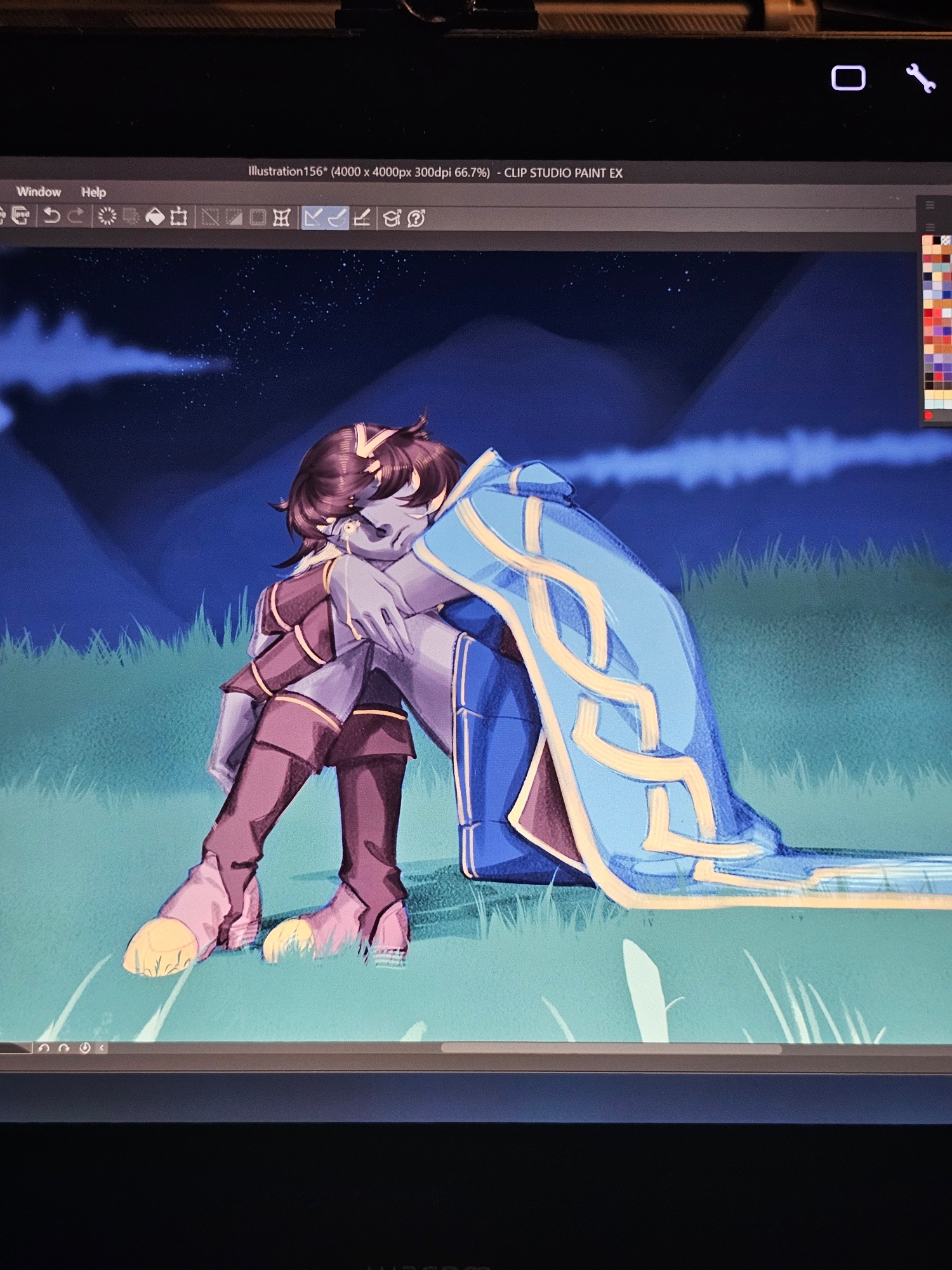This screenshot has height=1270, width=952.
Task: Click the Scale/Rotate transform icon
Action: pos(179,217)
